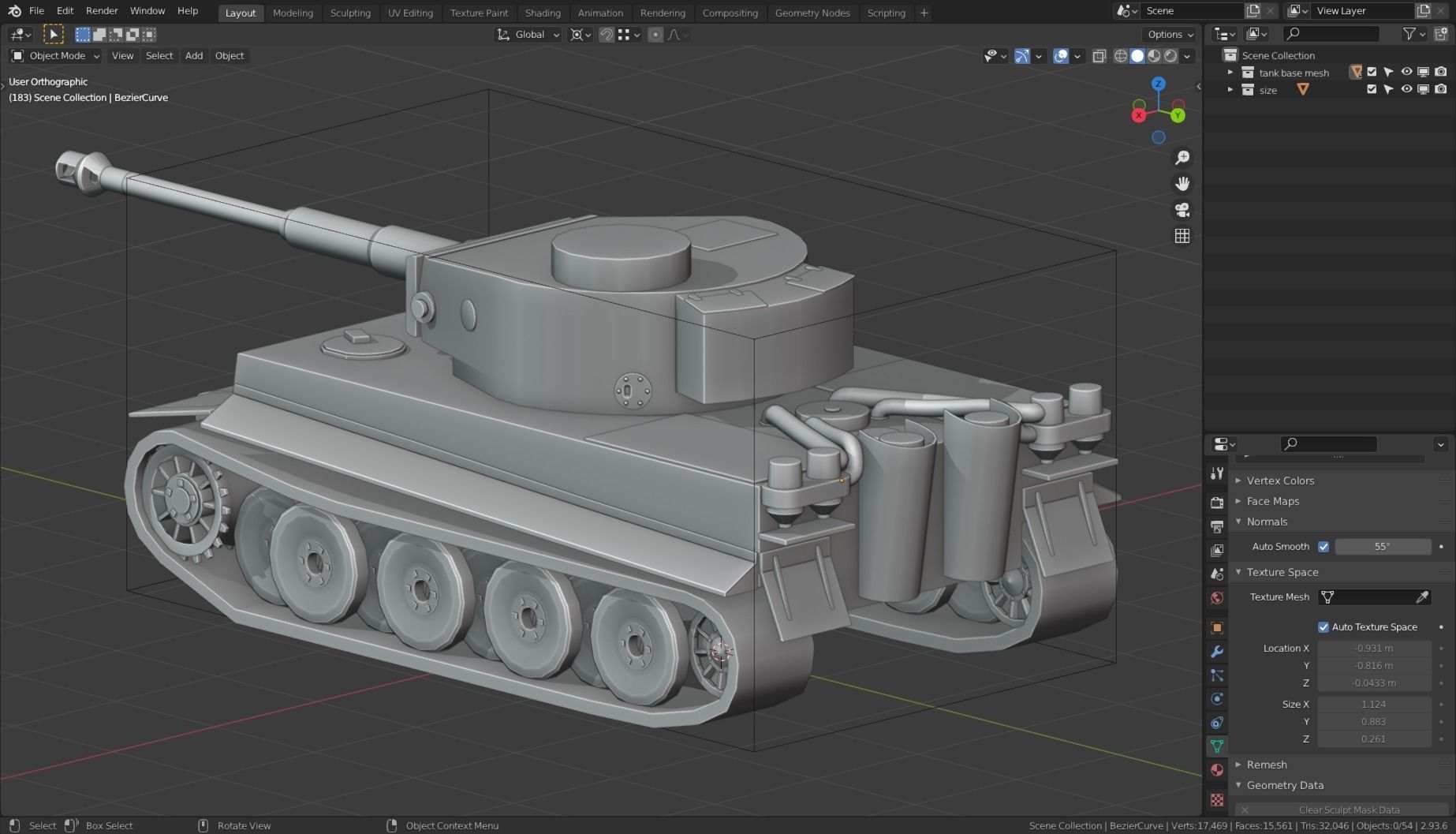Image resolution: width=1456 pixels, height=834 pixels.
Task: Open the File menu
Action: [36, 11]
